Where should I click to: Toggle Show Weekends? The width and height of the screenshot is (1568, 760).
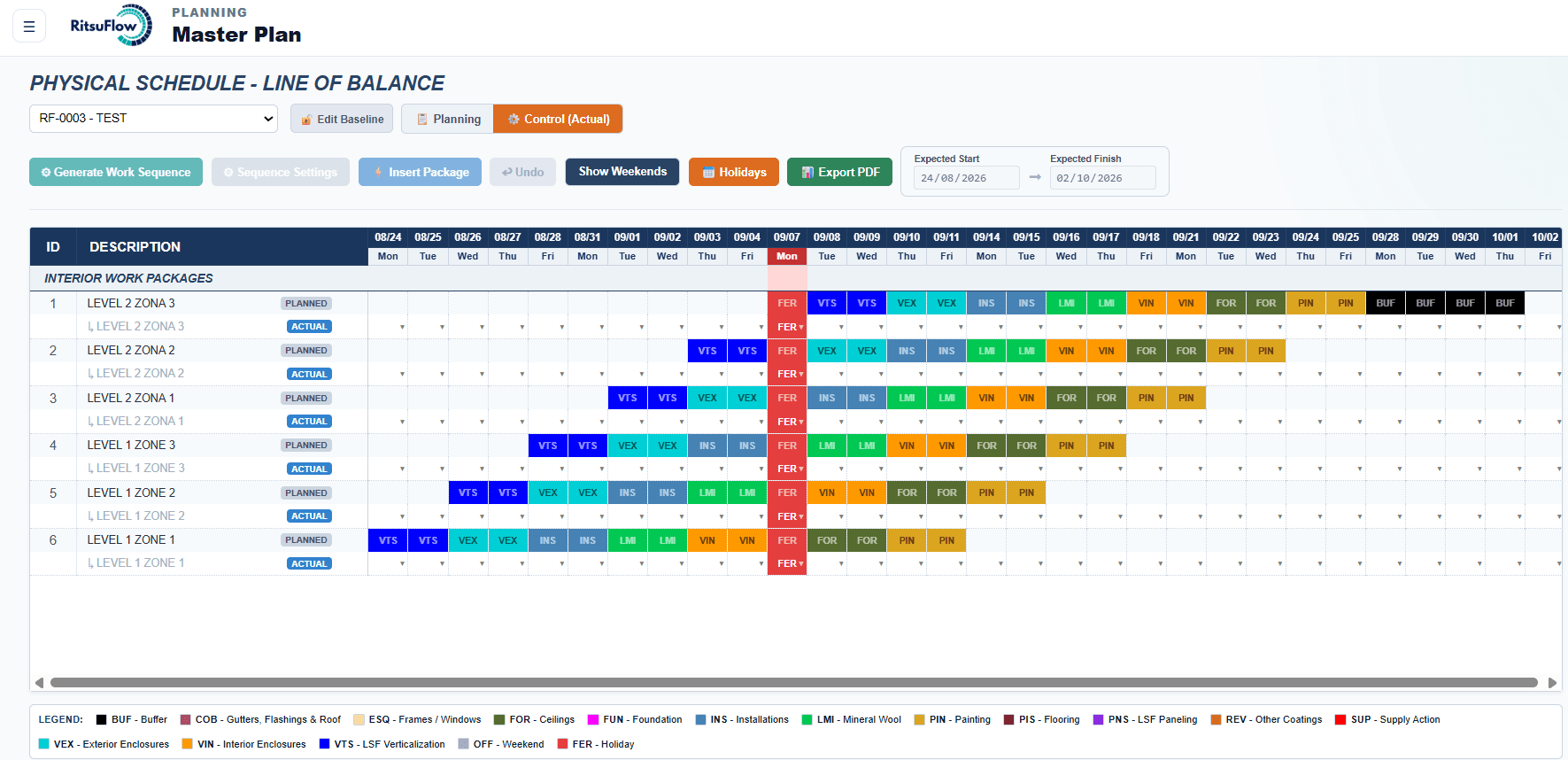coord(622,172)
